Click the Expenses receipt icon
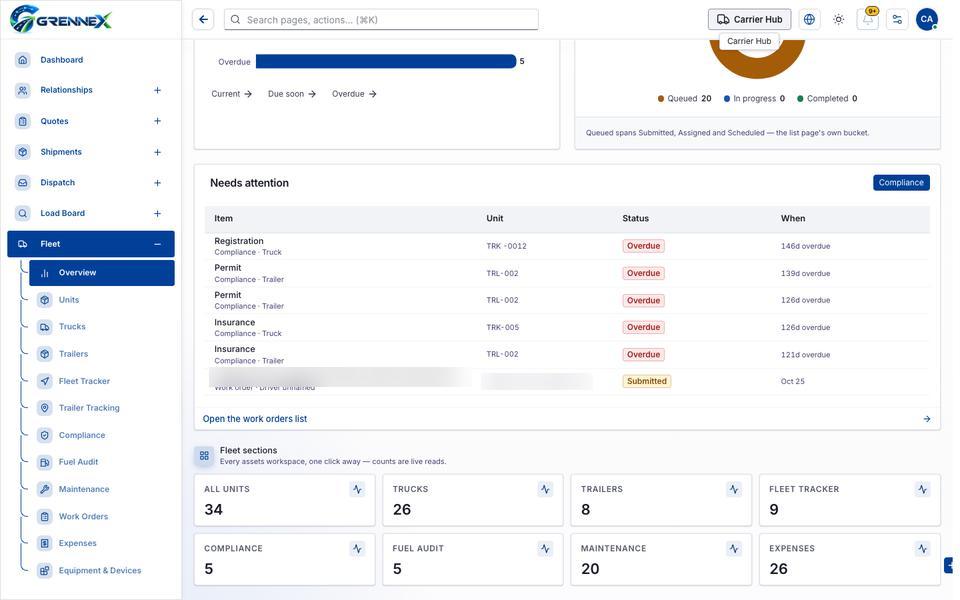This screenshot has height=600, width=960. coord(45,543)
